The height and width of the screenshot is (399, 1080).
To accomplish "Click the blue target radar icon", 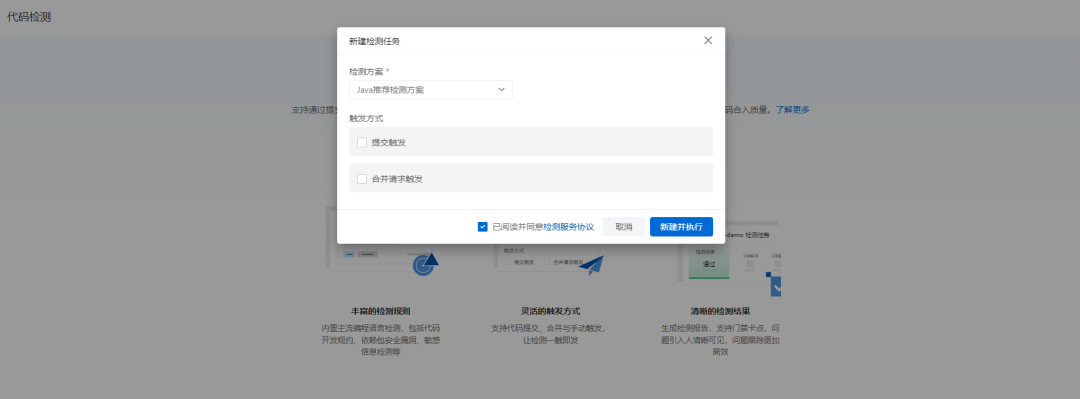I will [425, 265].
